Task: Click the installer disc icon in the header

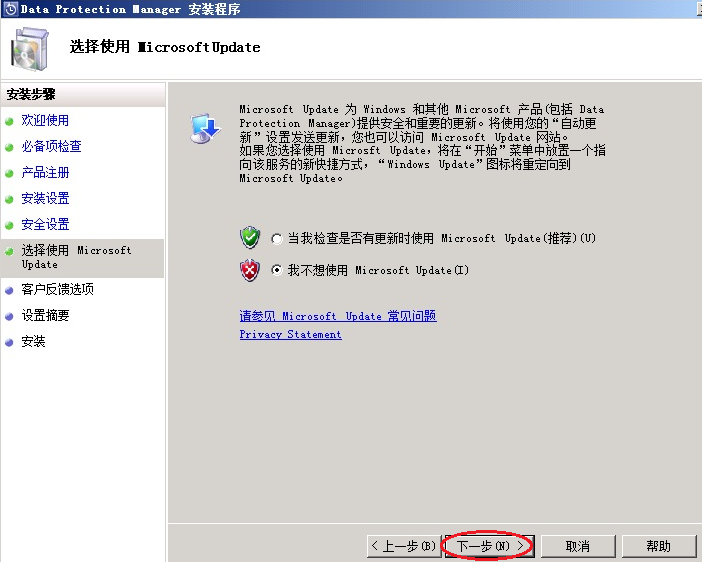Action: tap(30, 49)
